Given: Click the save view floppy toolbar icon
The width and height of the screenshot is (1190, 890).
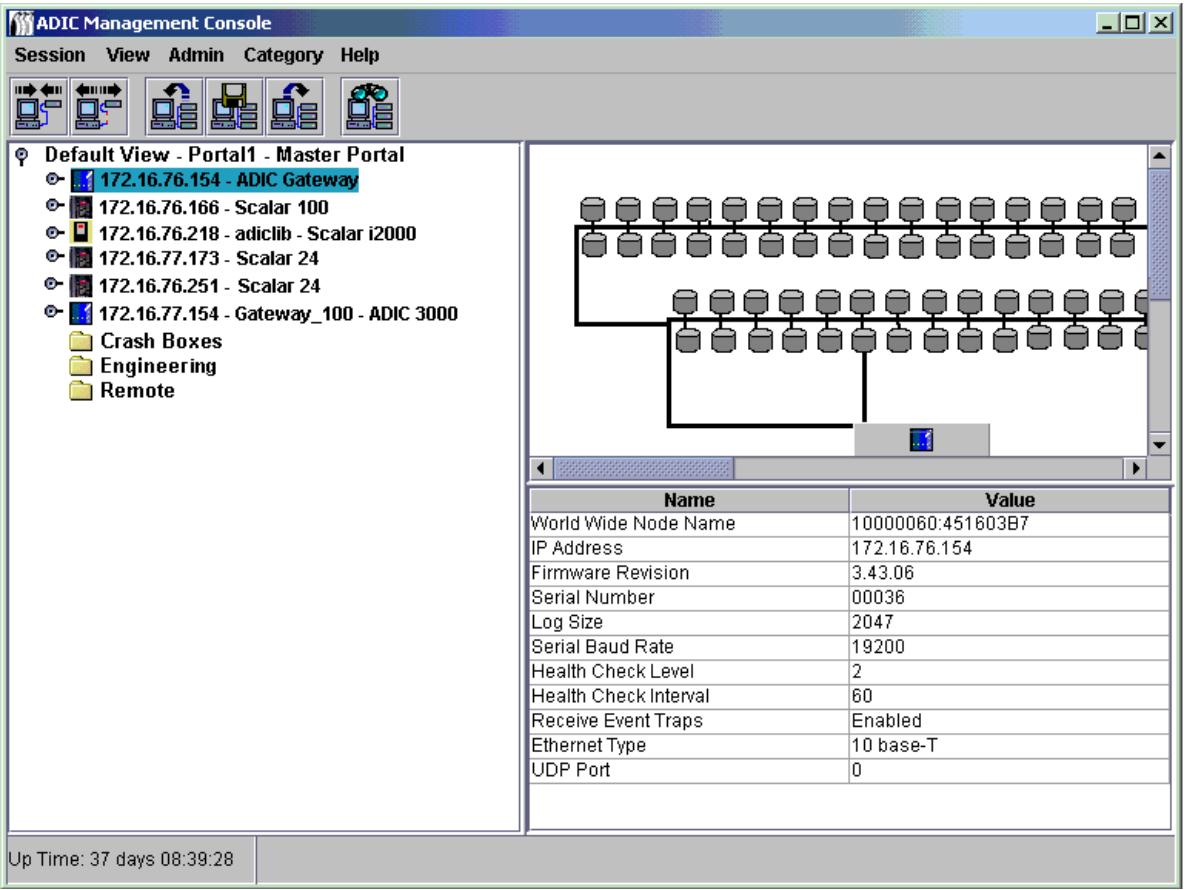Looking at the screenshot, I should pyautogui.click(x=235, y=107).
